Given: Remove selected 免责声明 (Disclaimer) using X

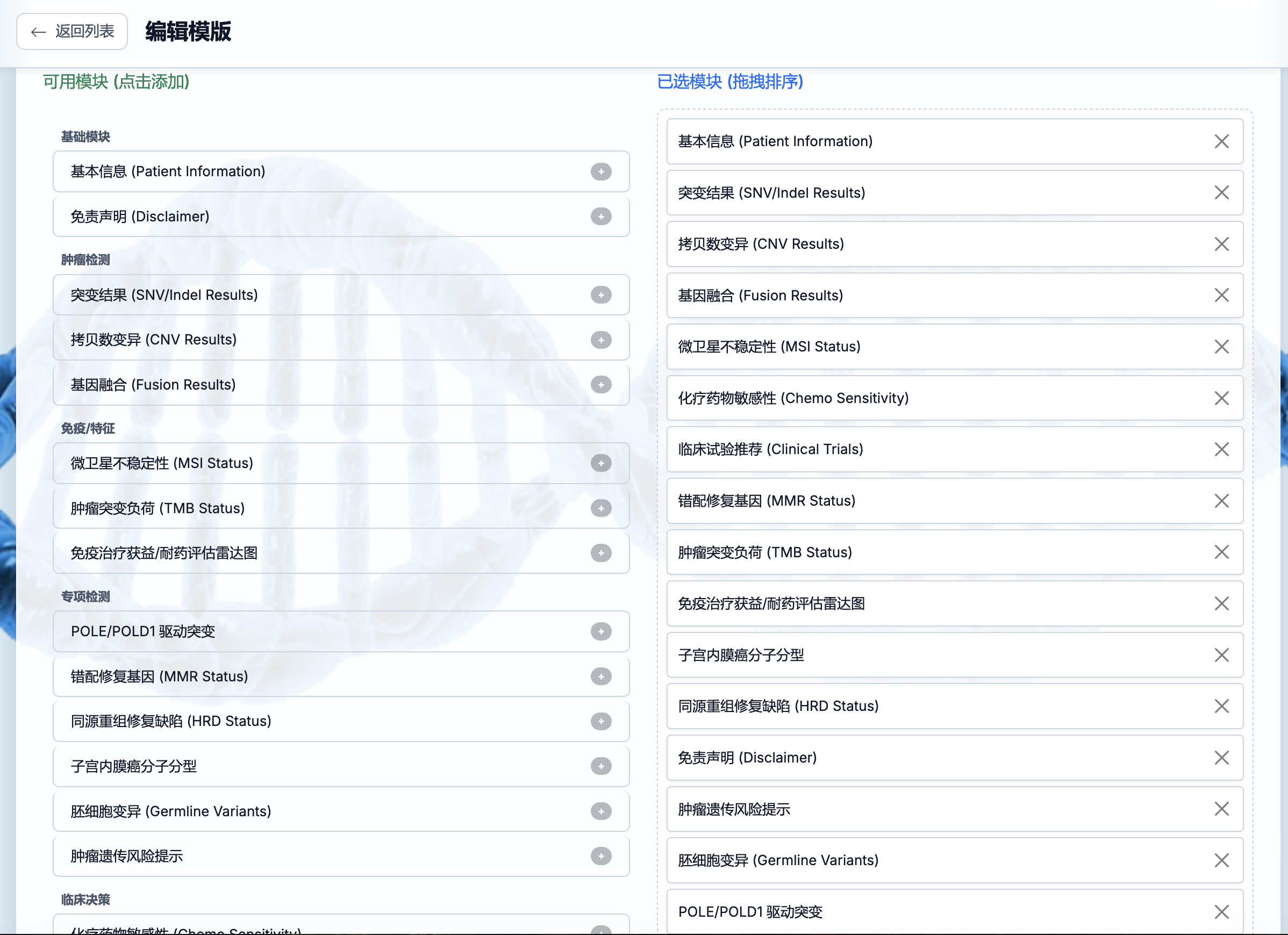Looking at the screenshot, I should point(1221,758).
